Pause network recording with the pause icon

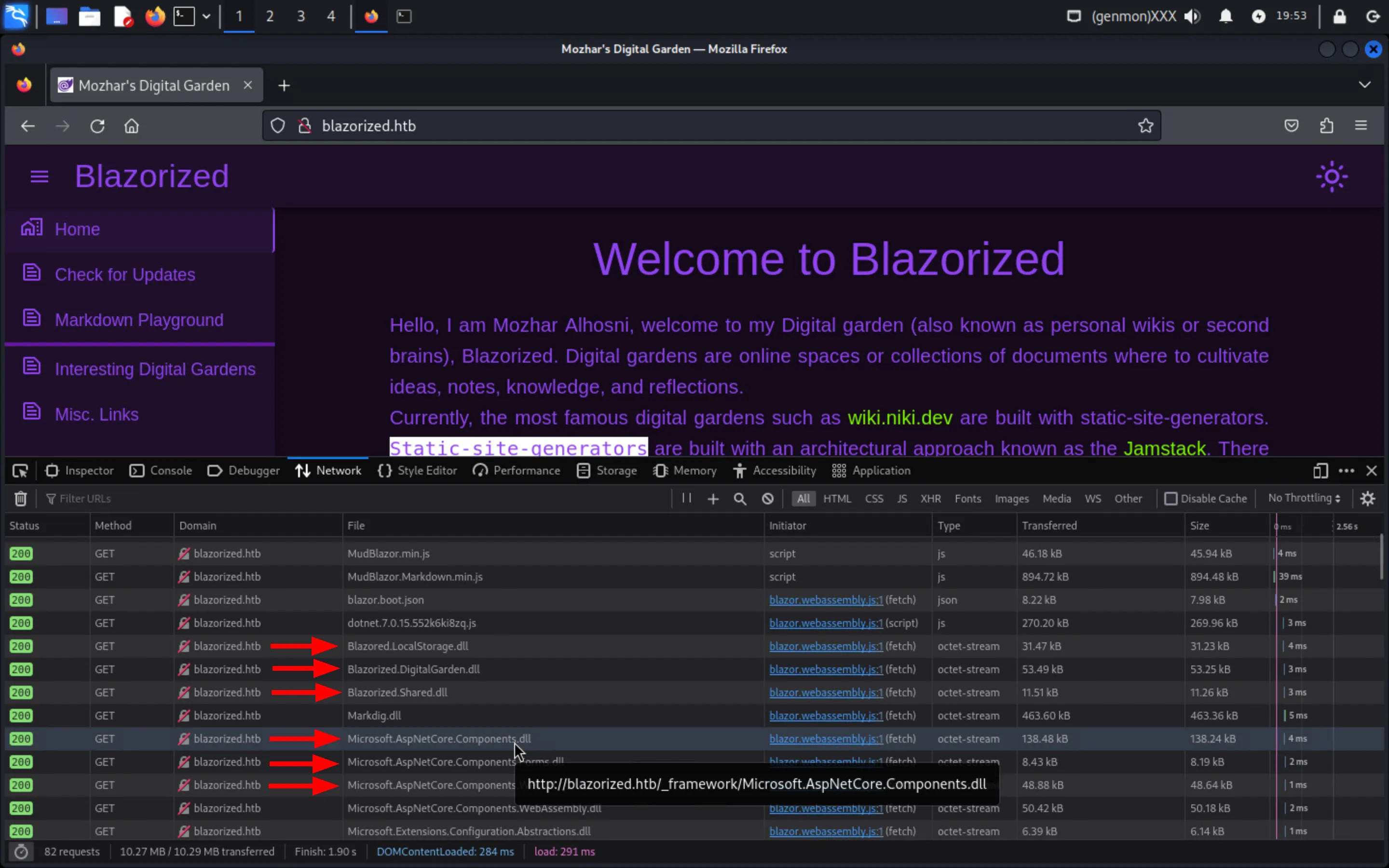(x=686, y=498)
